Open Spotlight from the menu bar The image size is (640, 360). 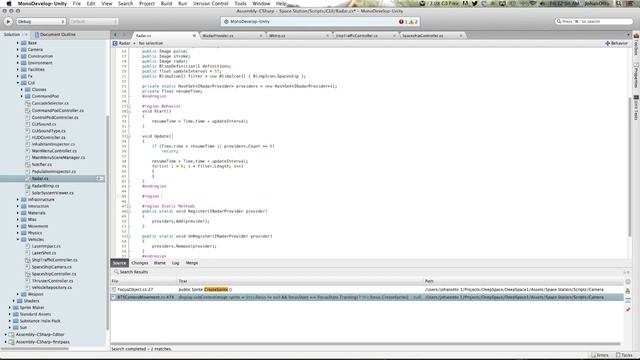click(619, 3)
